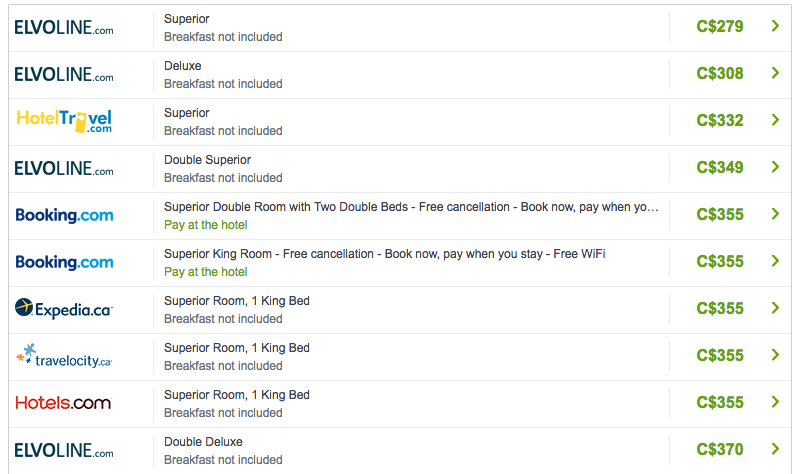The height and width of the screenshot is (474, 797).
Task: Click the Double Superior room name
Action: pyautogui.click(x=207, y=160)
